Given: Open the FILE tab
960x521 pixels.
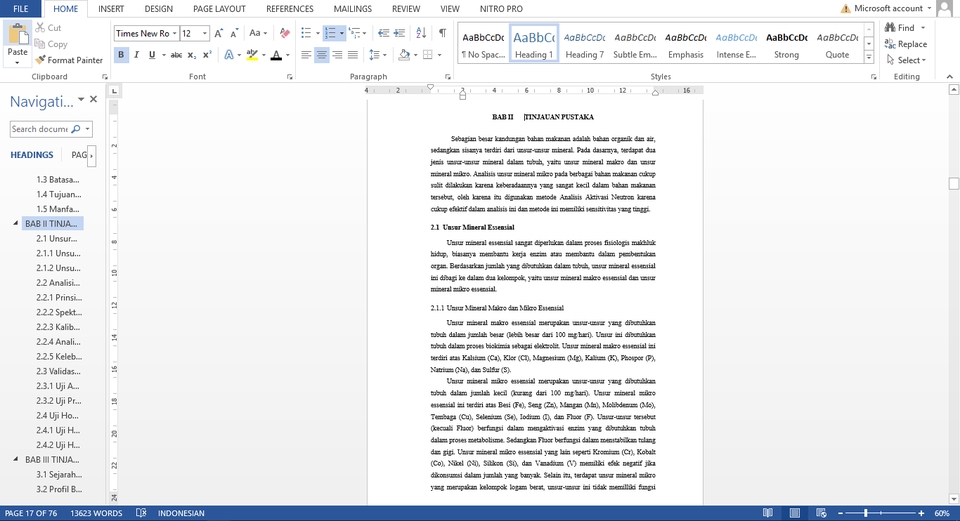Looking at the screenshot, I should coord(21,9).
